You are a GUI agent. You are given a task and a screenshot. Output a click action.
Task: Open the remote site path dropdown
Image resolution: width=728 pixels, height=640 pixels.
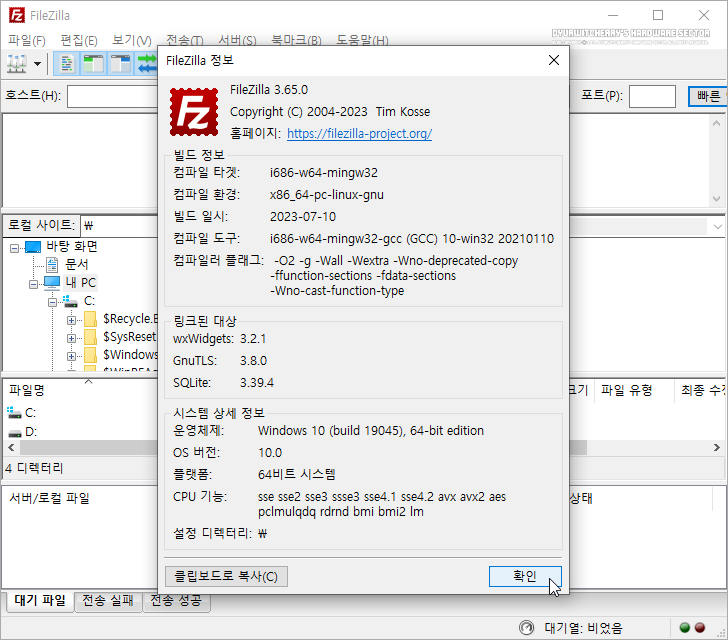click(717, 227)
